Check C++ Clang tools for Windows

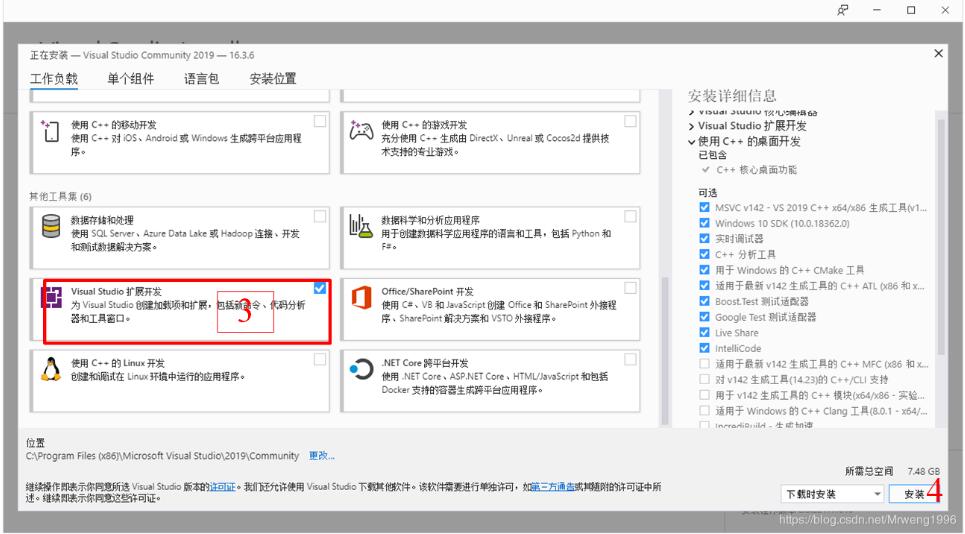tap(704, 410)
